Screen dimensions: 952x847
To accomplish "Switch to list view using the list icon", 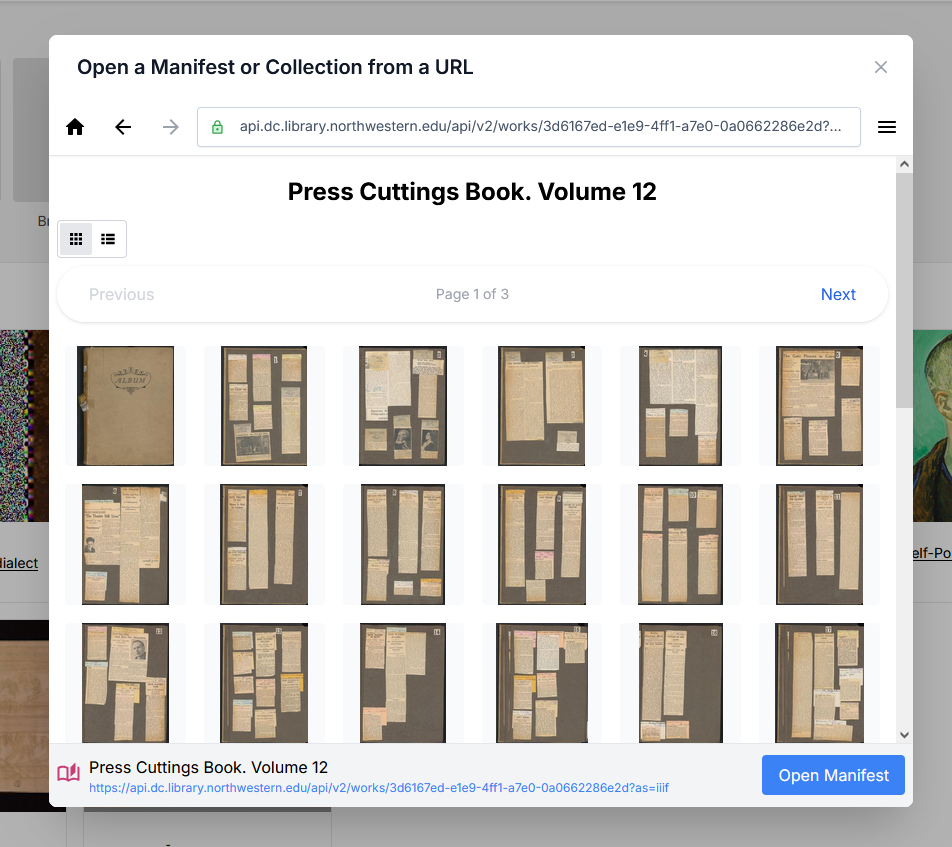I will 107,238.
